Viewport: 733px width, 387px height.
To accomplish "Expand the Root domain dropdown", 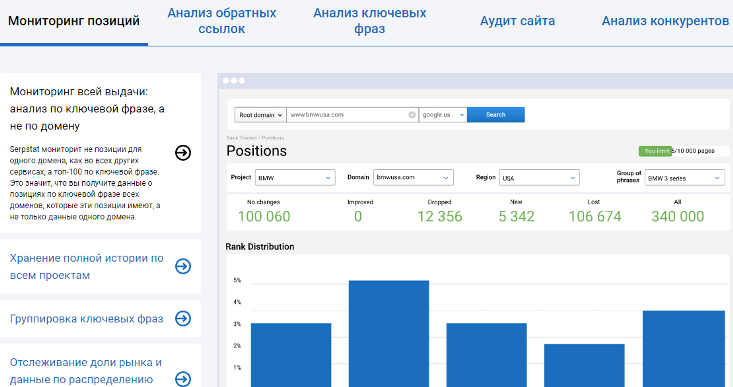I will (x=260, y=115).
